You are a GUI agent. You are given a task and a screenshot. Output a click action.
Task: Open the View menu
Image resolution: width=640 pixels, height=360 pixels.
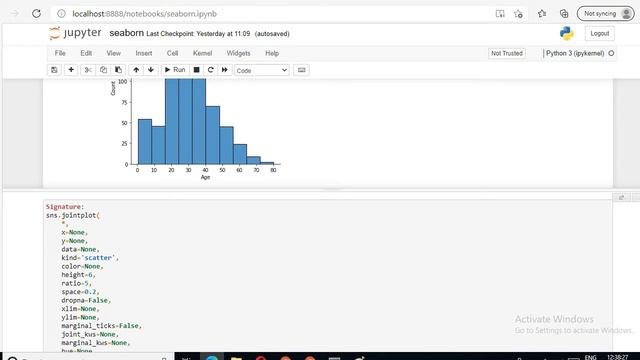point(113,53)
